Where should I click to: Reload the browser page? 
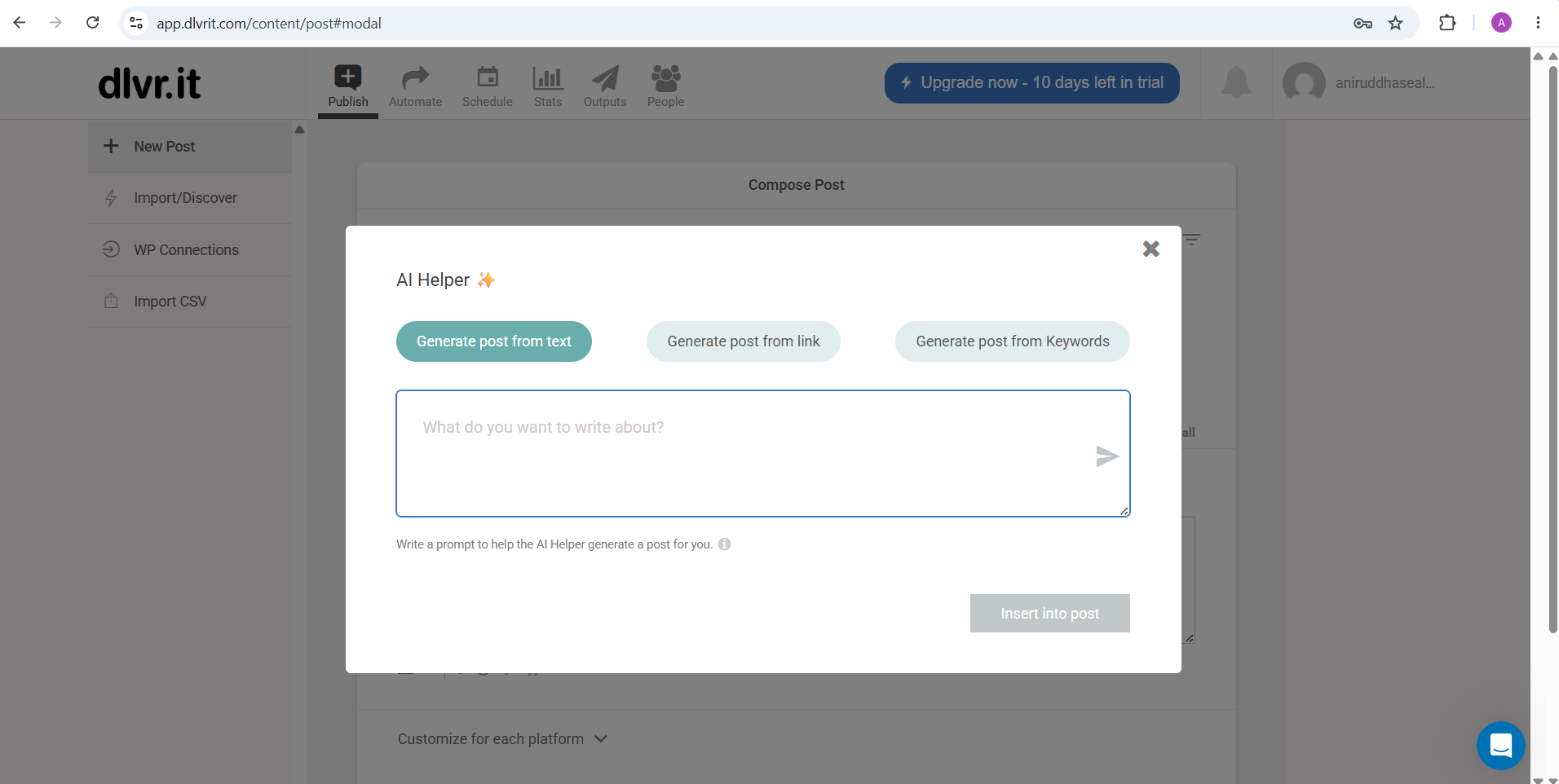click(x=93, y=23)
